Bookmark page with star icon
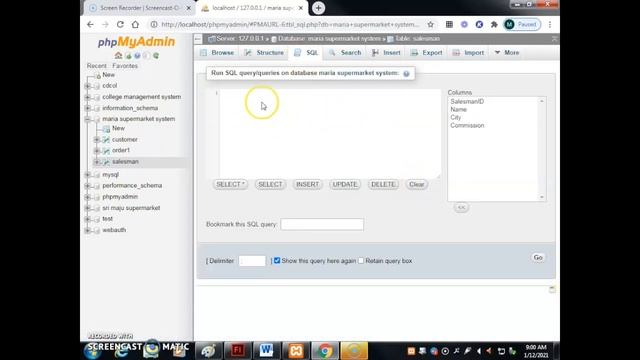Screen dimensions: 640x360 click(x=431, y=24)
